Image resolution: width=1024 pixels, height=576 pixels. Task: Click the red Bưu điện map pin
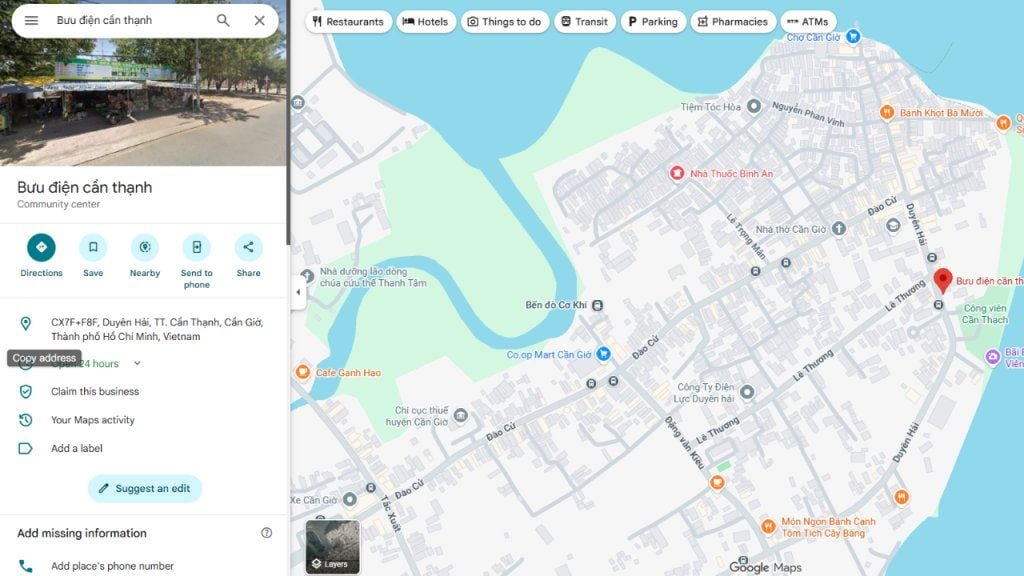coord(942,280)
